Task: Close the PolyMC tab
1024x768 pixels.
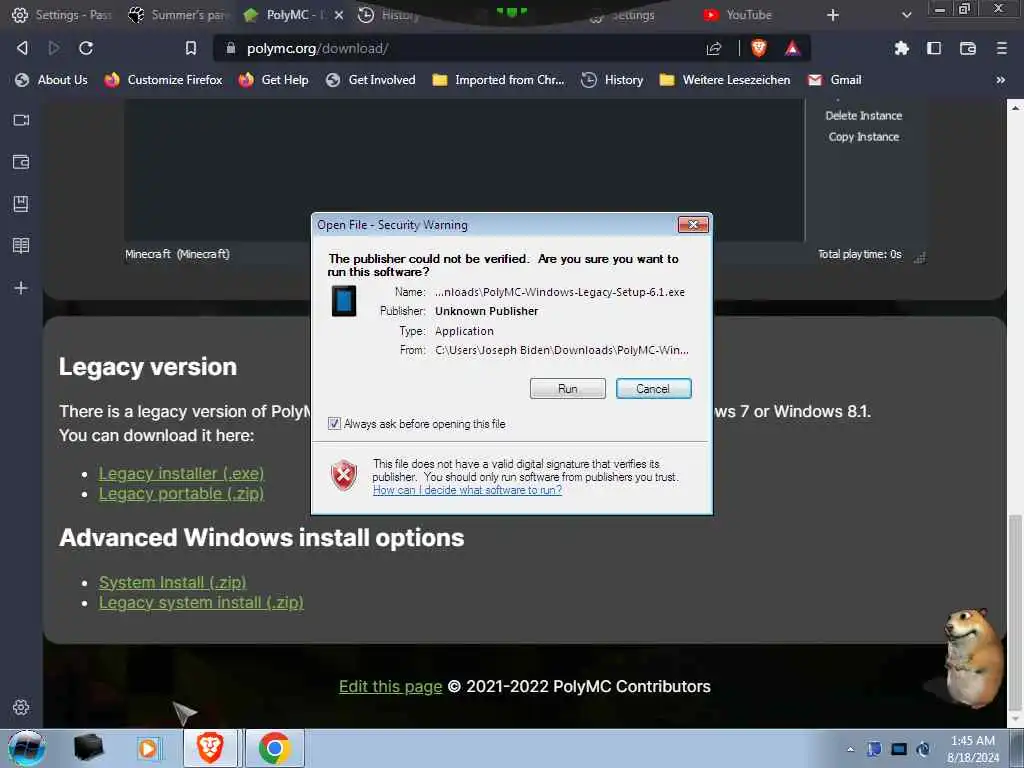Action: tap(339, 15)
